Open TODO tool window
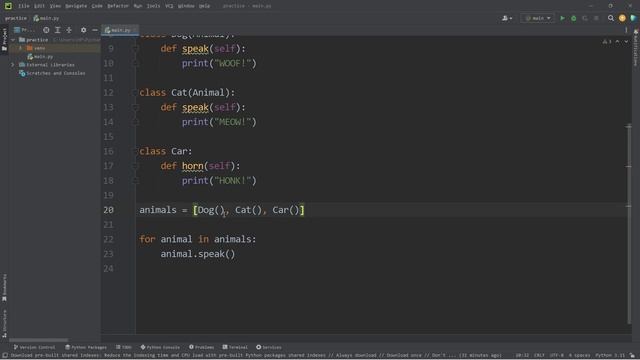 [x=123, y=347]
